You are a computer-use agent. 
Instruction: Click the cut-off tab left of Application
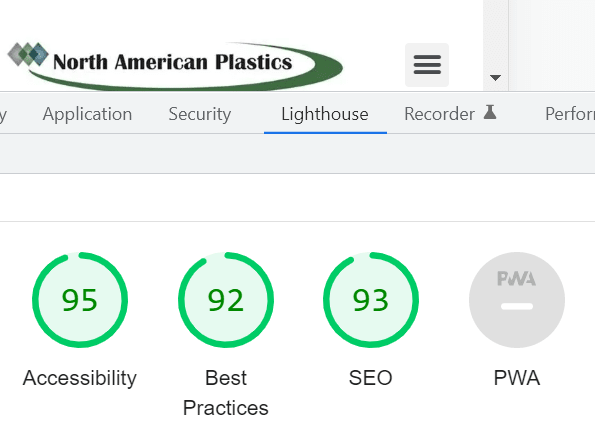point(3,114)
